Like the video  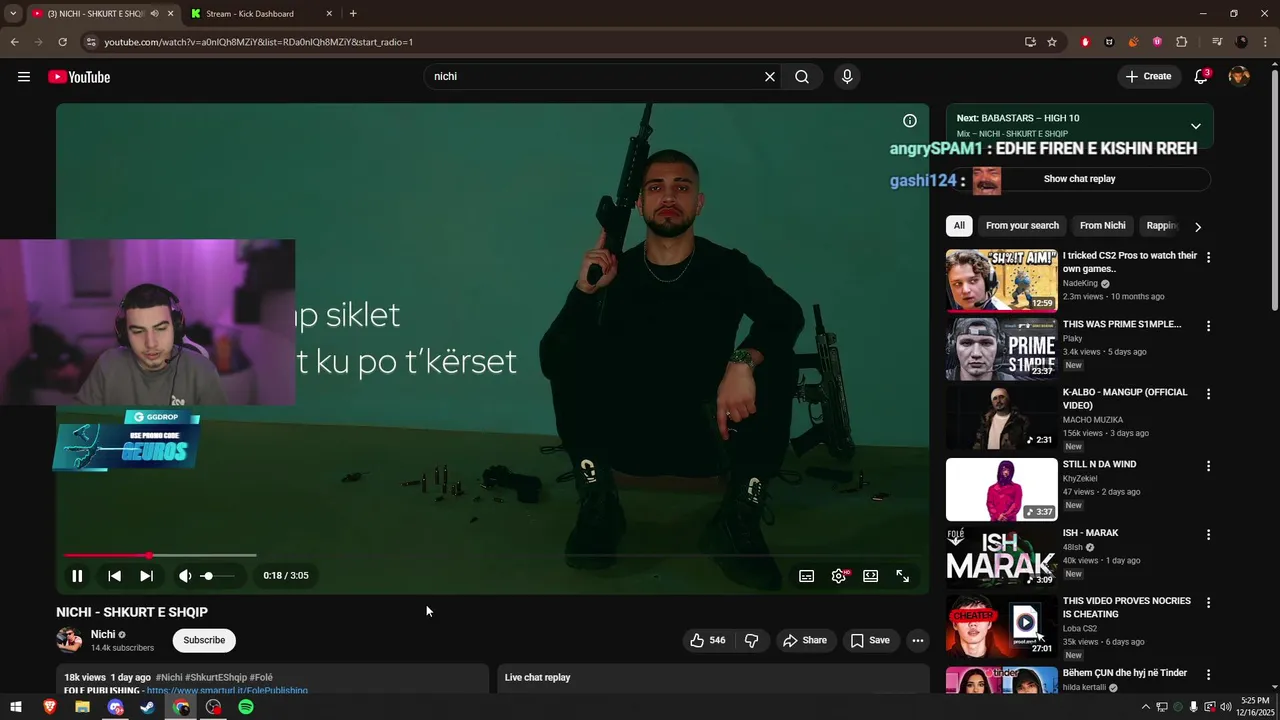[x=708, y=640]
